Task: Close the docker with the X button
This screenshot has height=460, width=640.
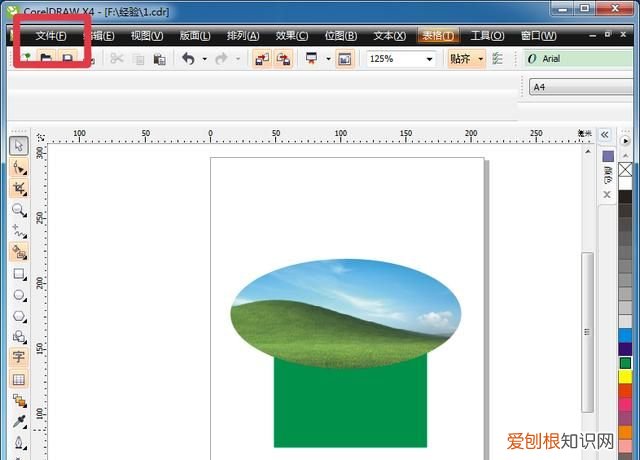Action: pos(607,195)
